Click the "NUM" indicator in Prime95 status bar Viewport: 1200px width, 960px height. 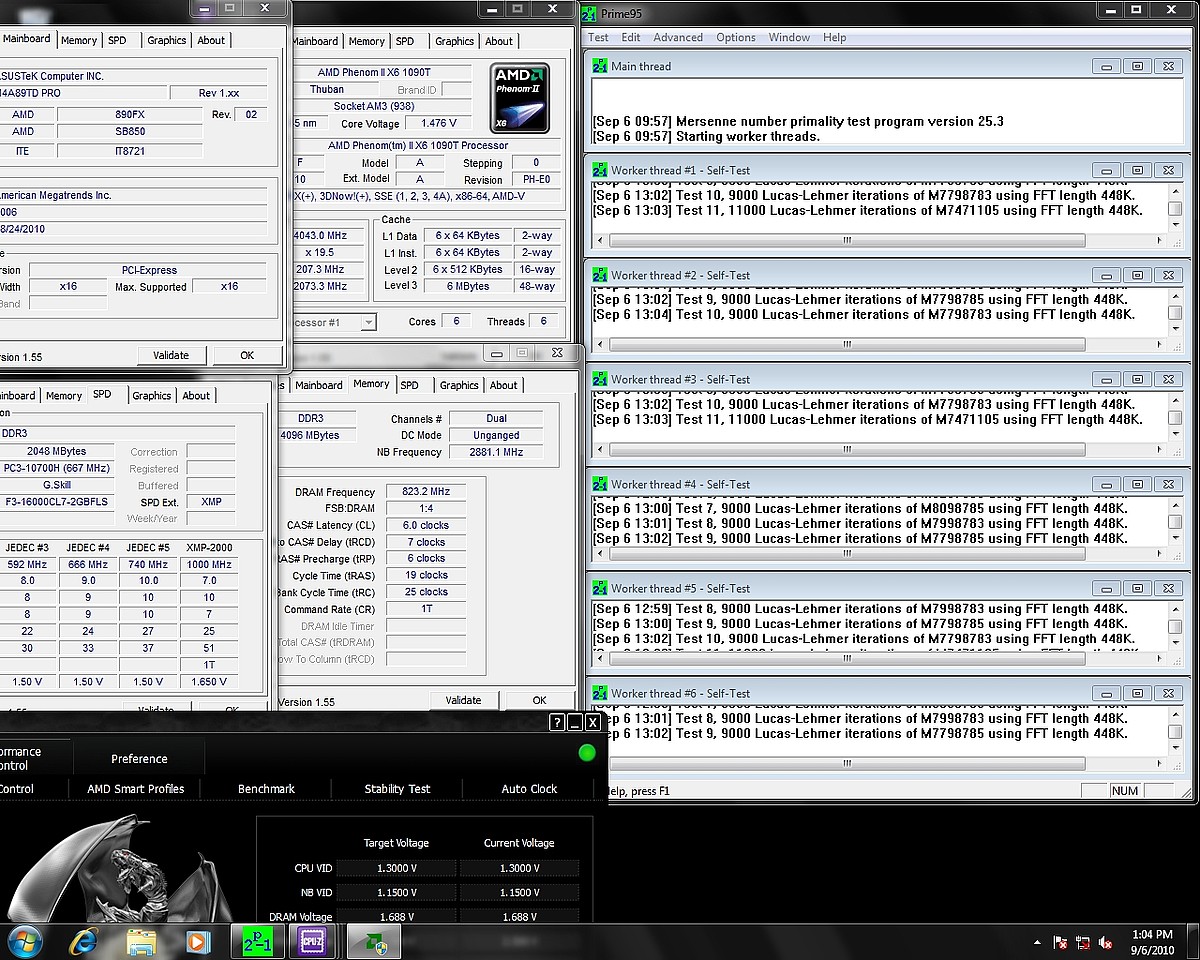pos(1125,791)
